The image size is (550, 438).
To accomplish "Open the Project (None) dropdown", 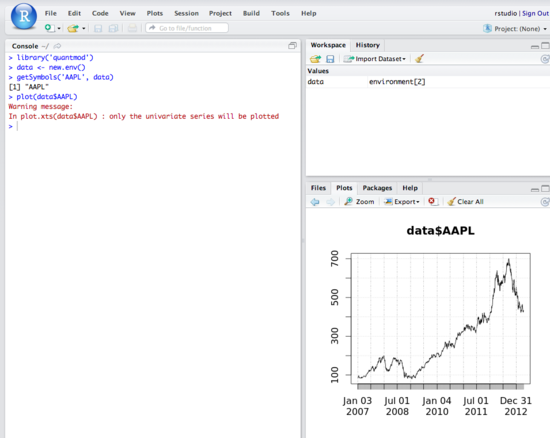I will pyautogui.click(x=515, y=29).
